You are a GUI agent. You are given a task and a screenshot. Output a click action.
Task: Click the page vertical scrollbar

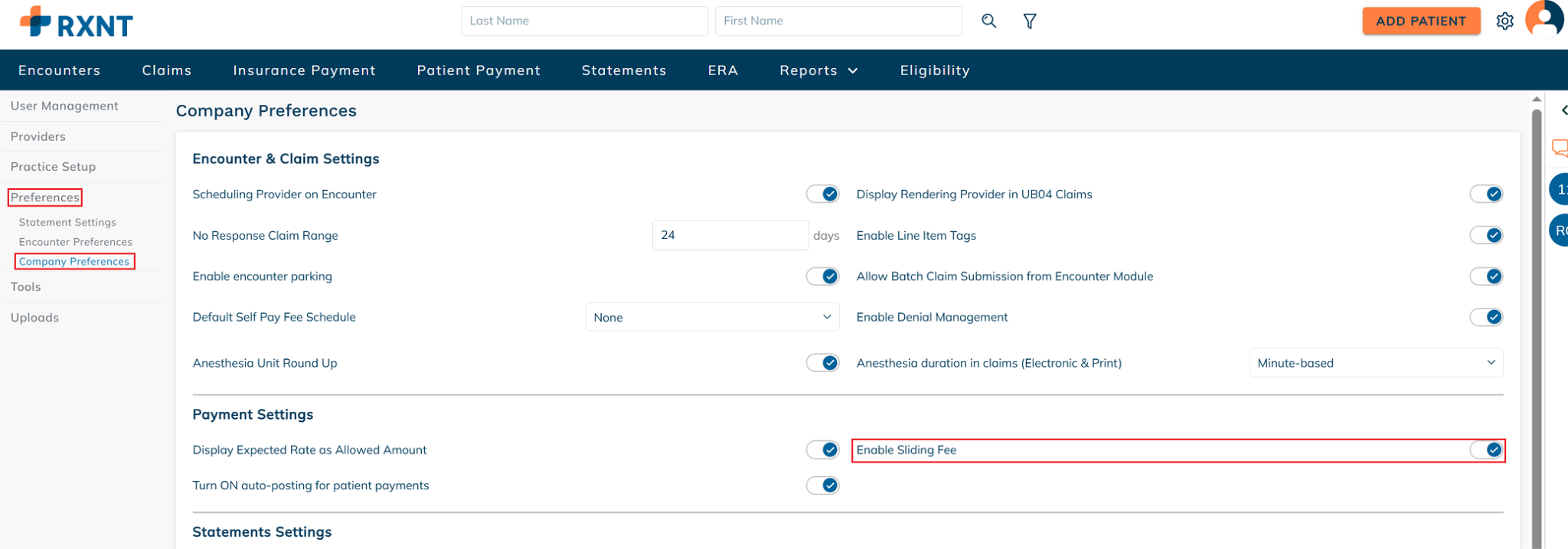coord(1536,329)
